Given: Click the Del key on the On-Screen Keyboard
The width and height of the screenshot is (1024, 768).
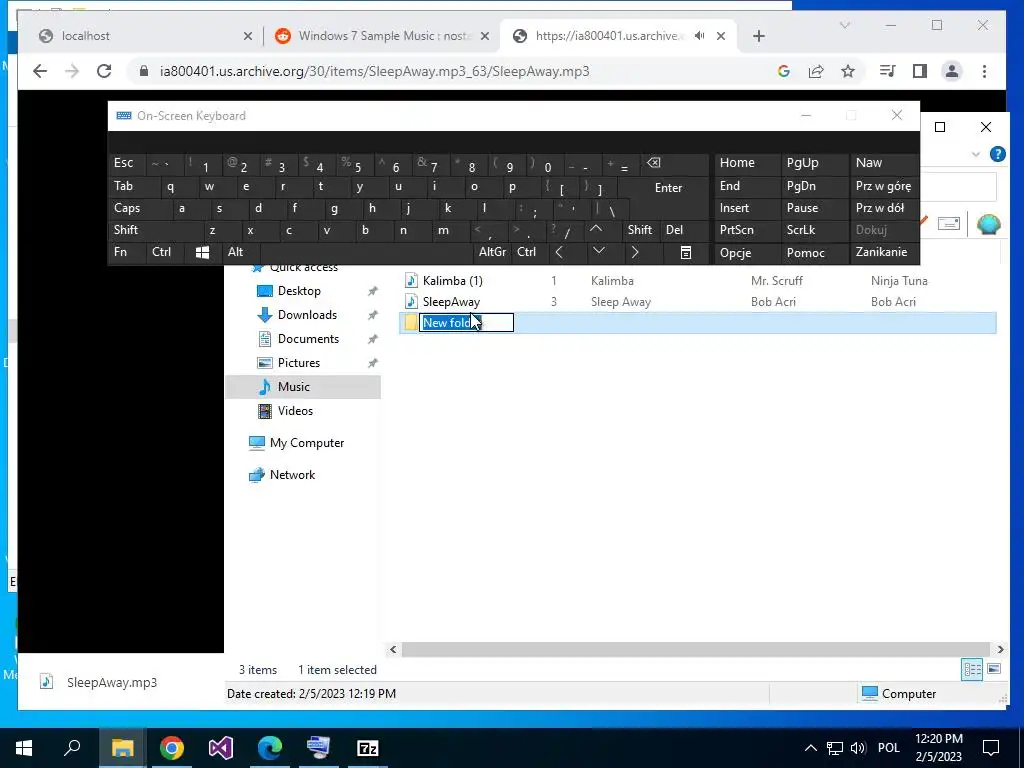Looking at the screenshot, I should click(684, 230).
